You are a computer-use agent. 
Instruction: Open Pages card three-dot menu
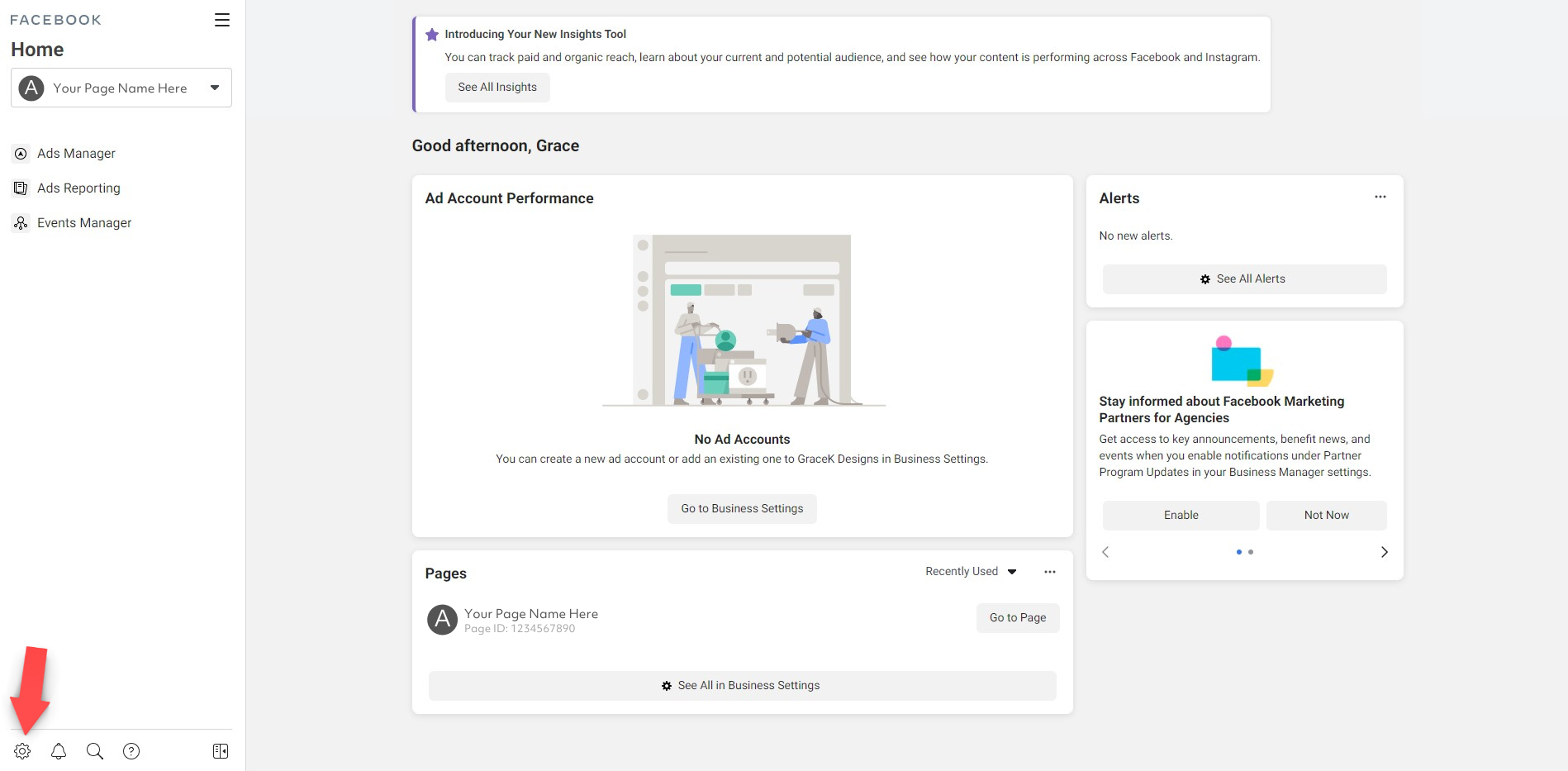coord(1050,572)
